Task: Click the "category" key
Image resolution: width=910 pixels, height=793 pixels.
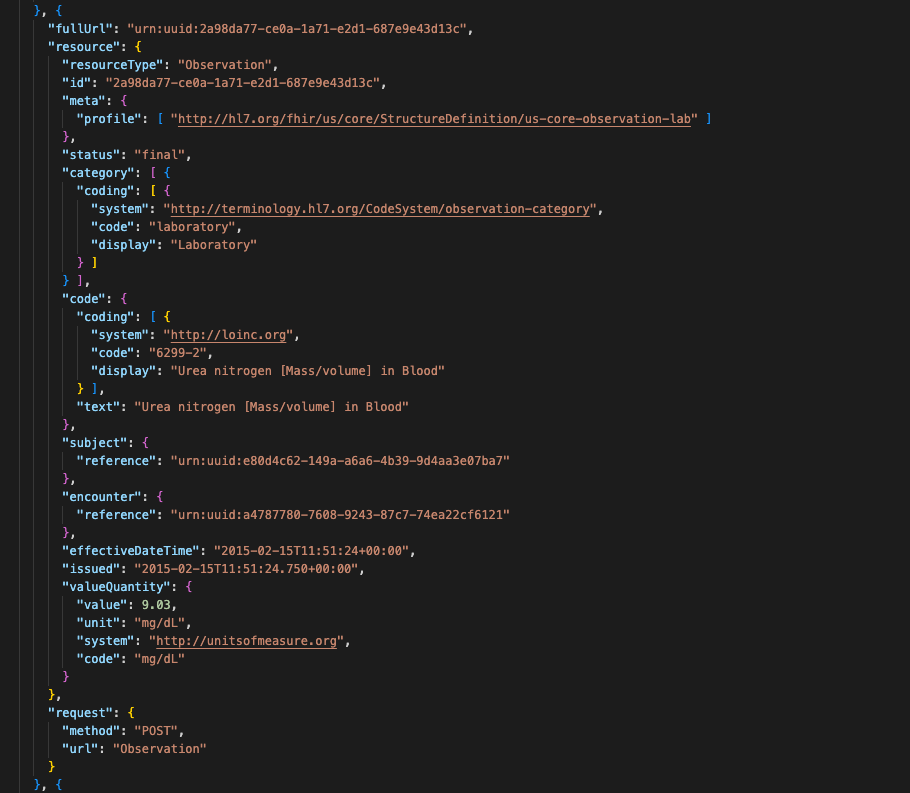Action: point(98,173)
